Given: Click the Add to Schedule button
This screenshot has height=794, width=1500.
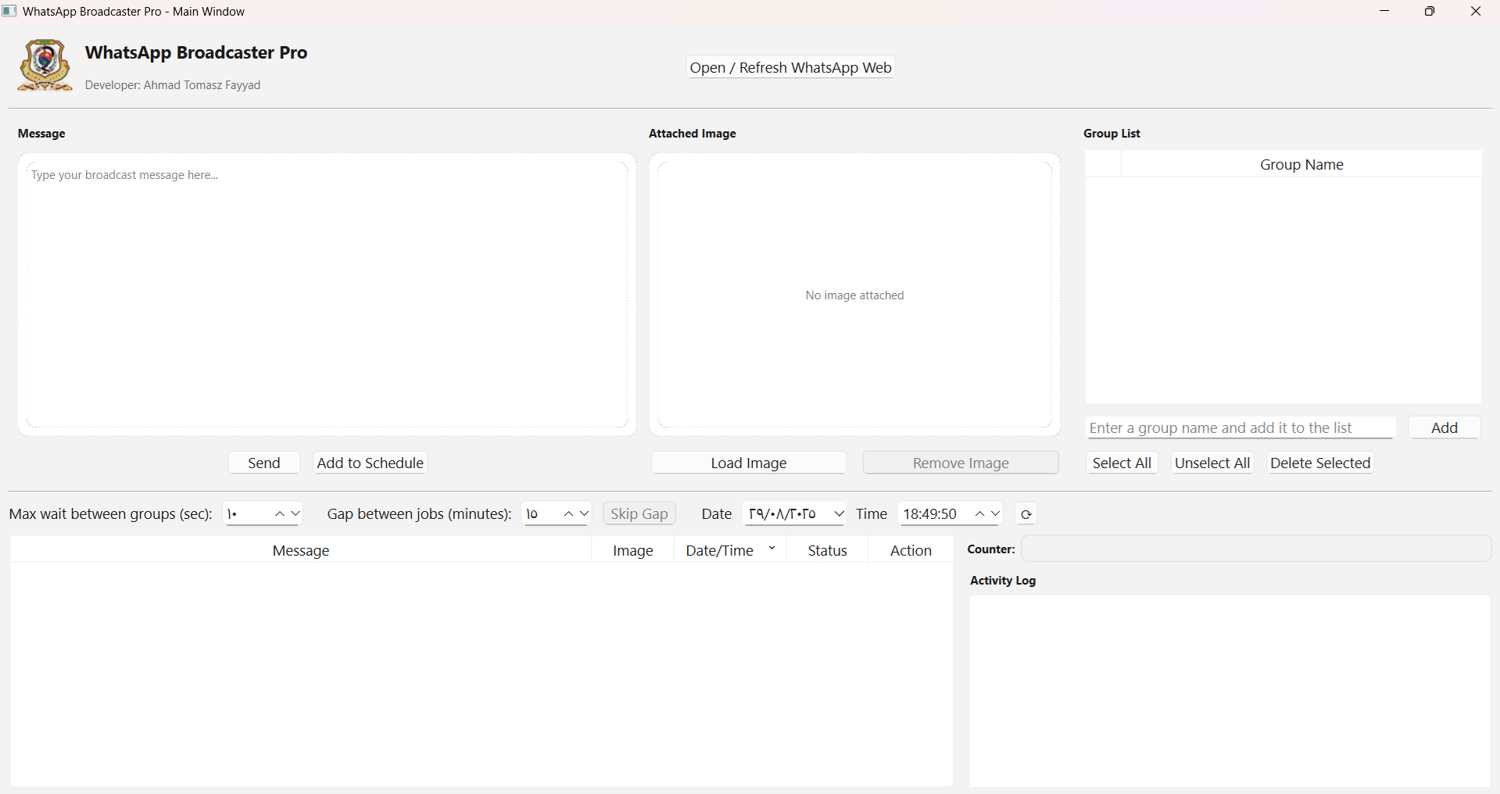Looking at the screenshot, I should point(370,463).
